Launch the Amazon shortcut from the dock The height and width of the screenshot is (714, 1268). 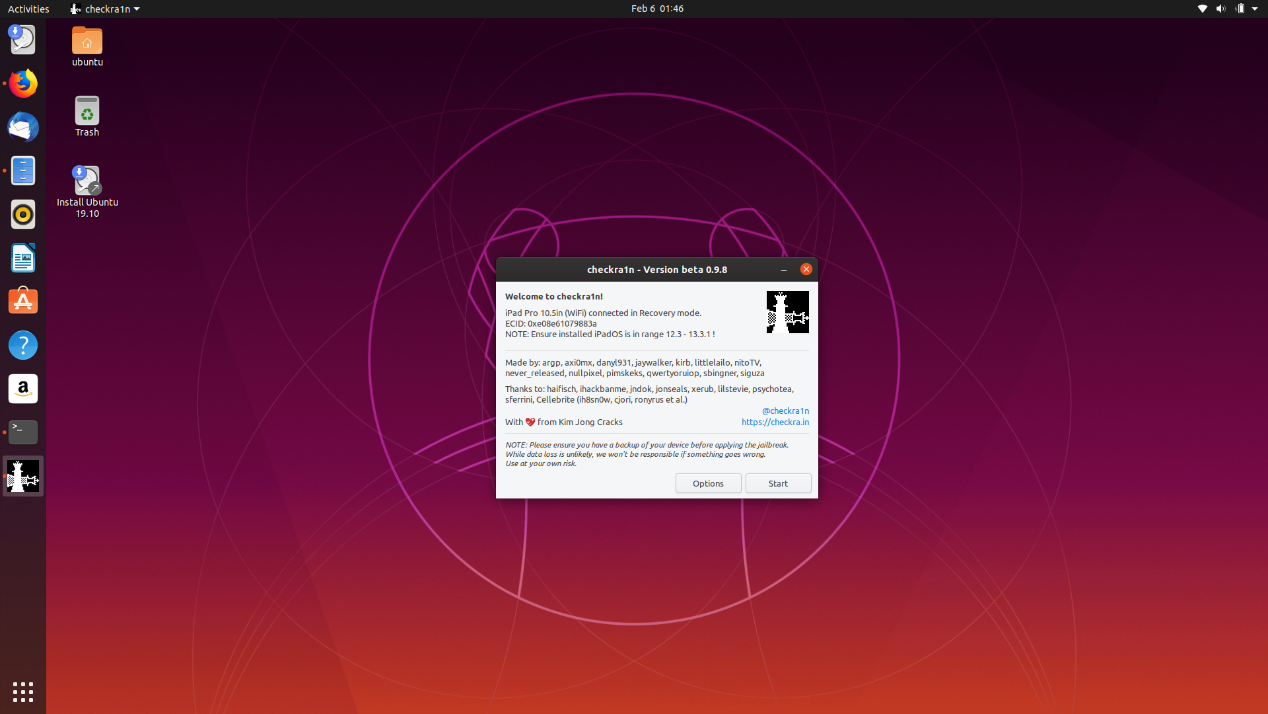(x=22, y=388)
